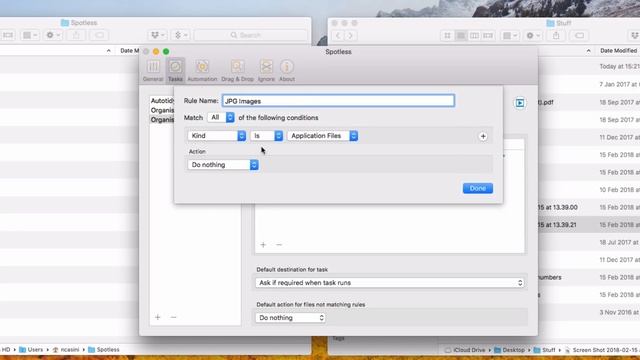The height and width of the screenshot is (360, 640).
Task: Switch to the Tasks tab
Action: pos(176,70)
